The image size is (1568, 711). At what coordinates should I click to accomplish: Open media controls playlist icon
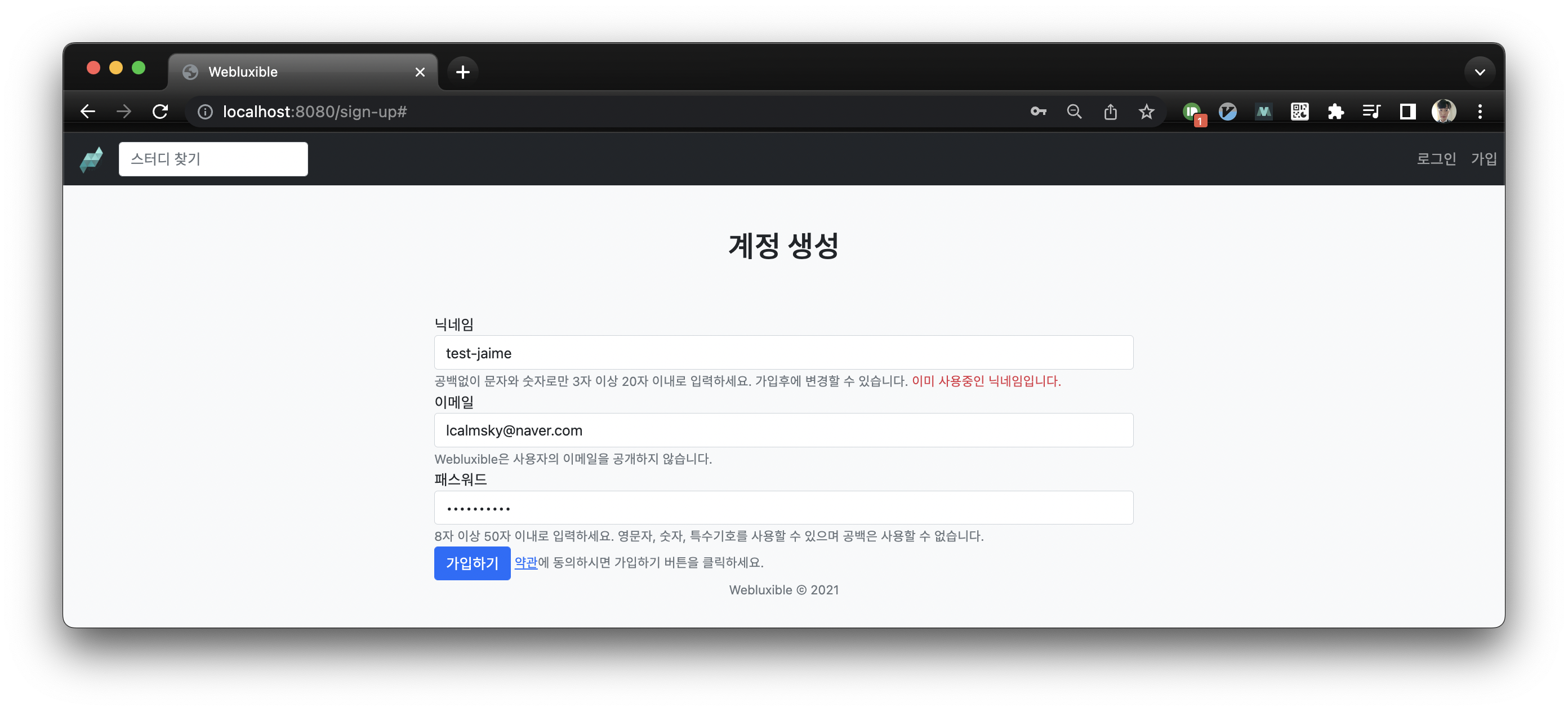(1371, 112)
